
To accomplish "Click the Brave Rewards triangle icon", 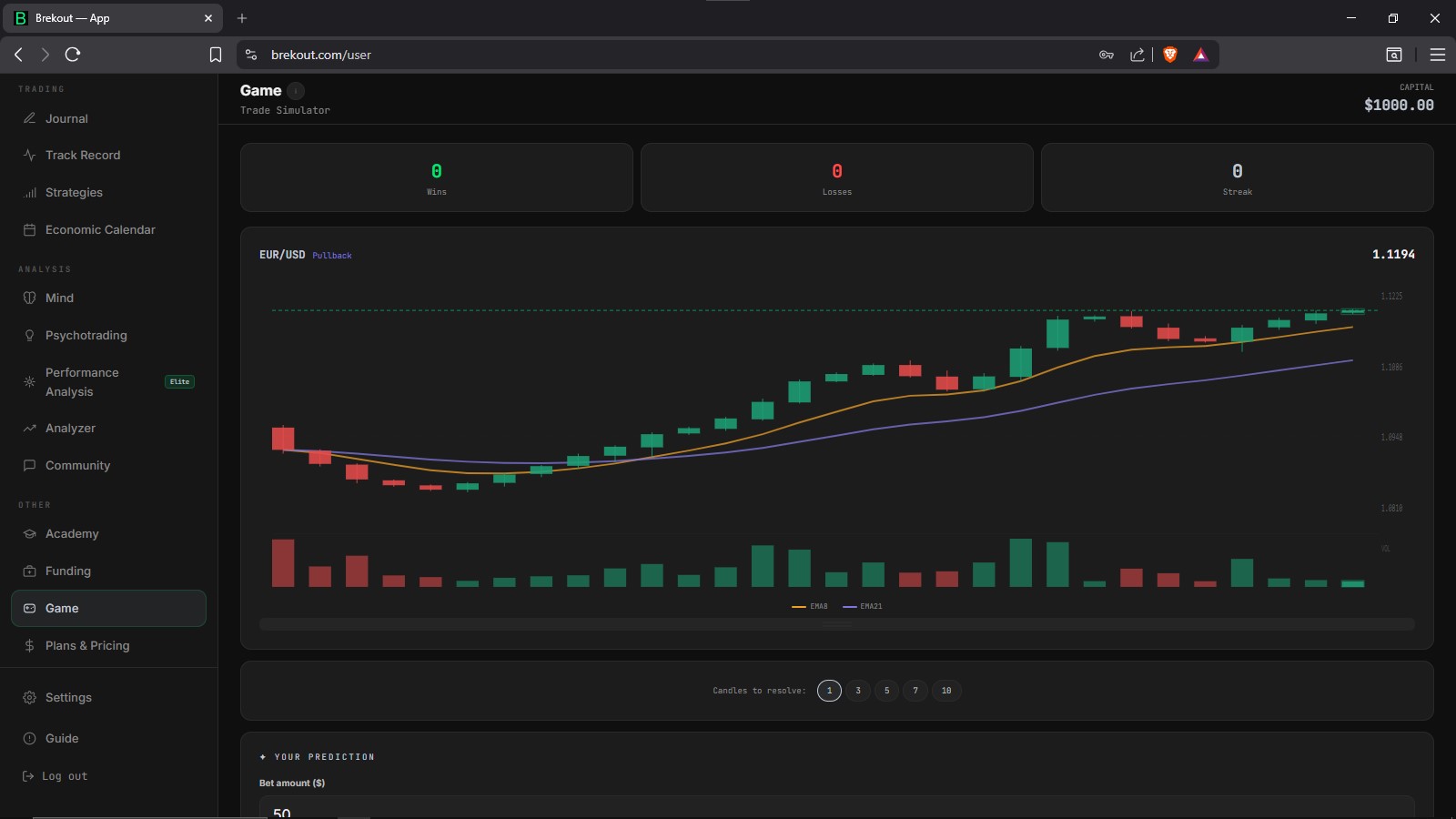I will [x=1200, y=55].
